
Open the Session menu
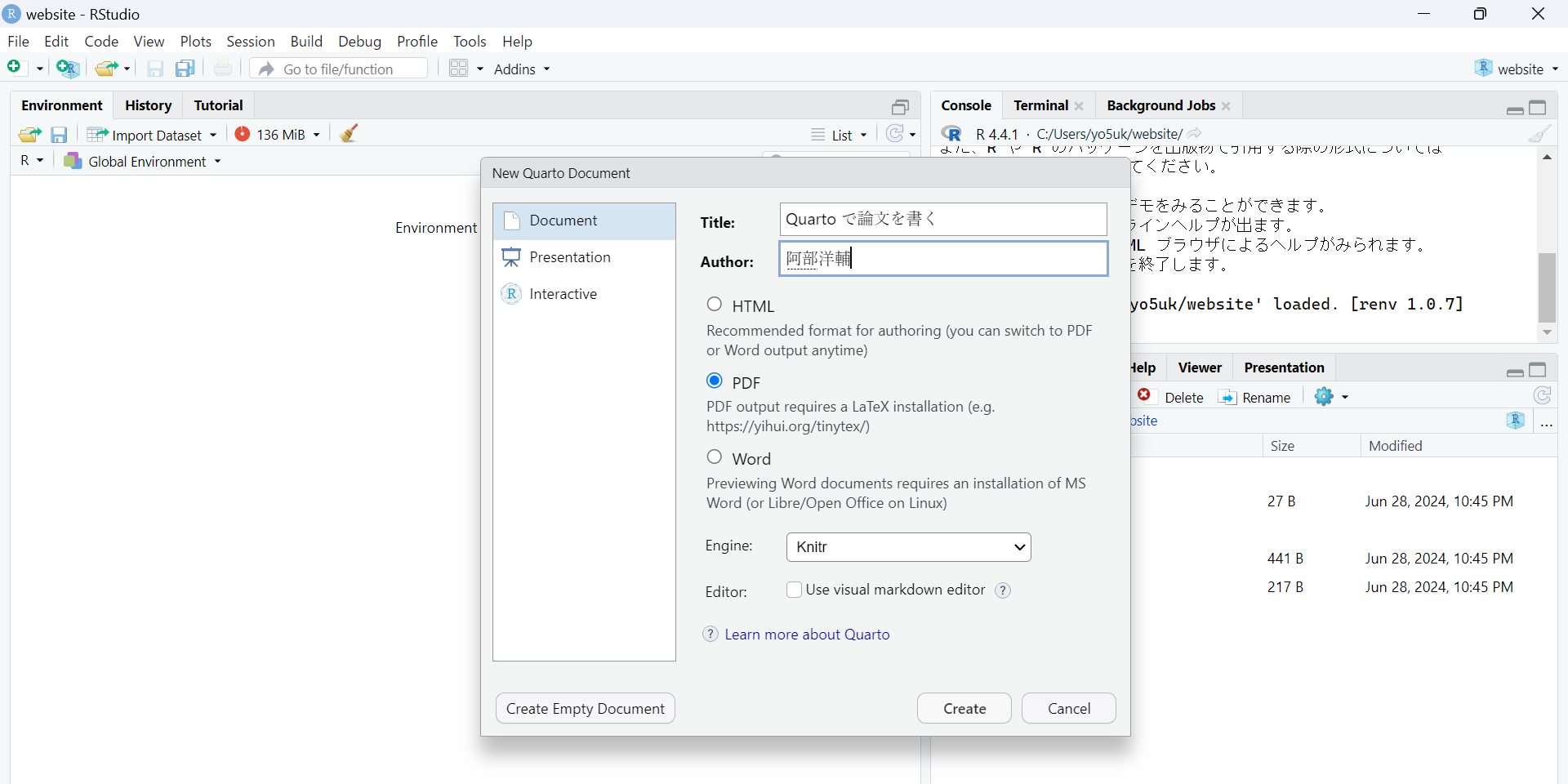[x=250, y=42]
